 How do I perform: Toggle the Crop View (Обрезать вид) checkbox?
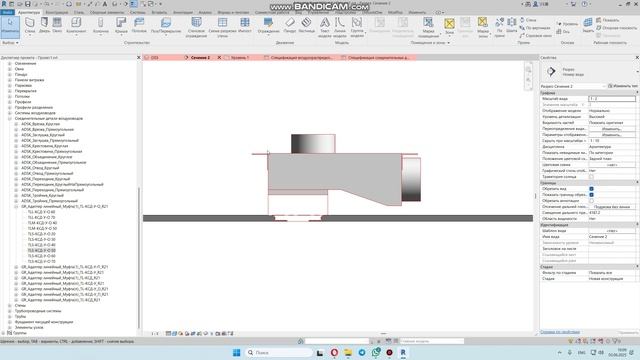point(591,189)
